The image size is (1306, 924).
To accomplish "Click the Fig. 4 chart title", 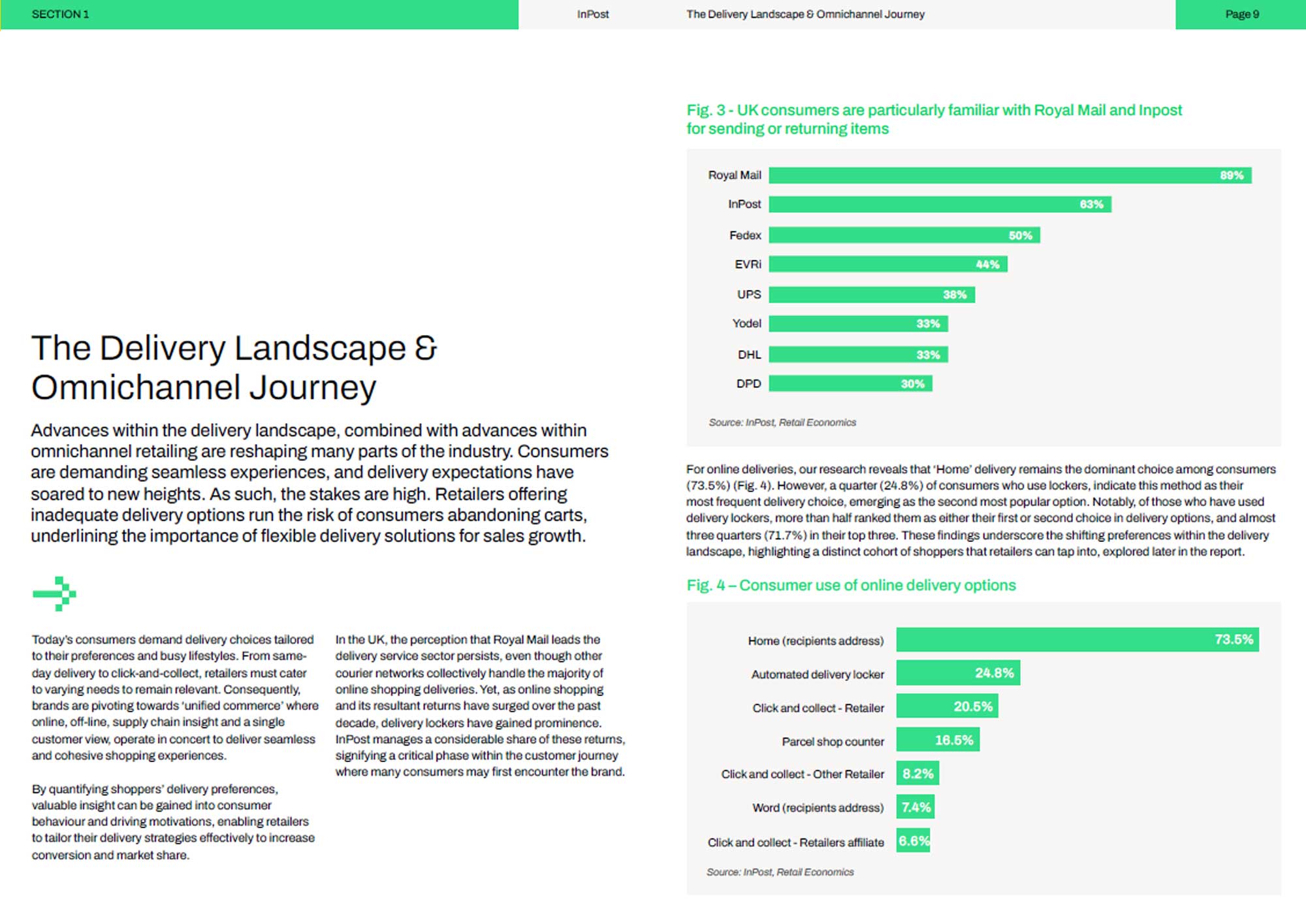I will (850, 585).
